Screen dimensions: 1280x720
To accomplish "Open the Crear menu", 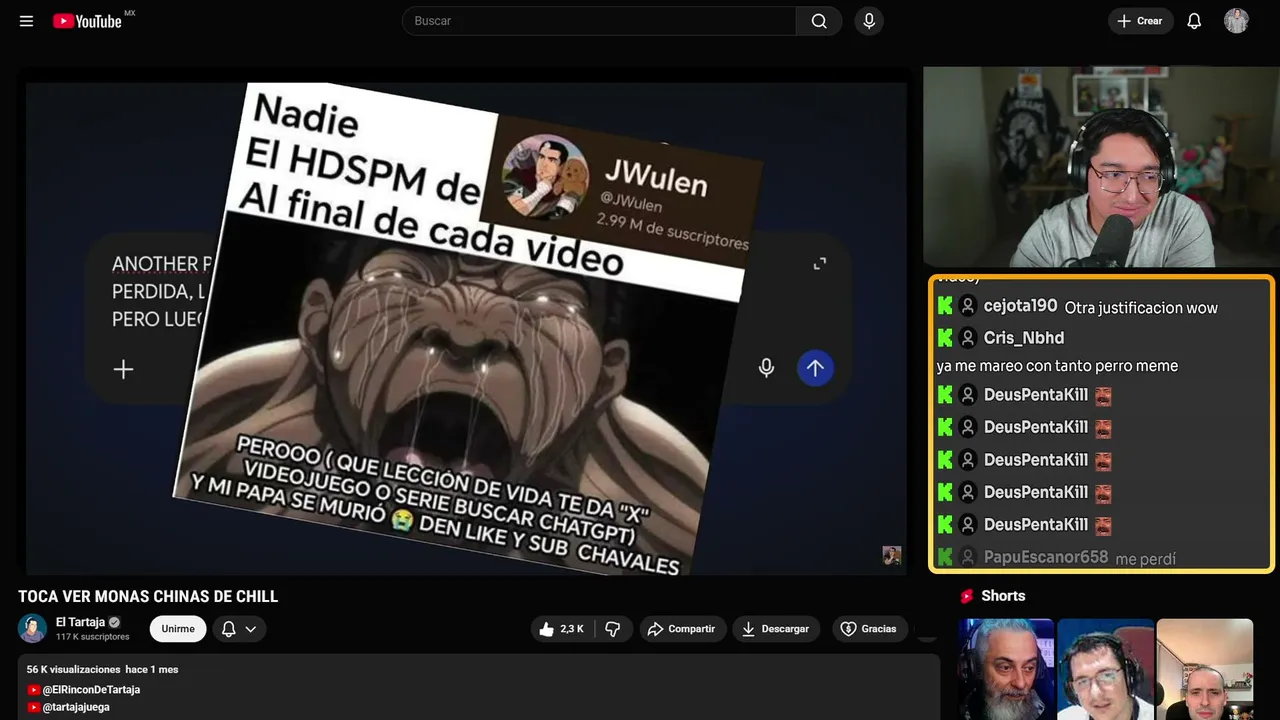I will coord(1140,21).
